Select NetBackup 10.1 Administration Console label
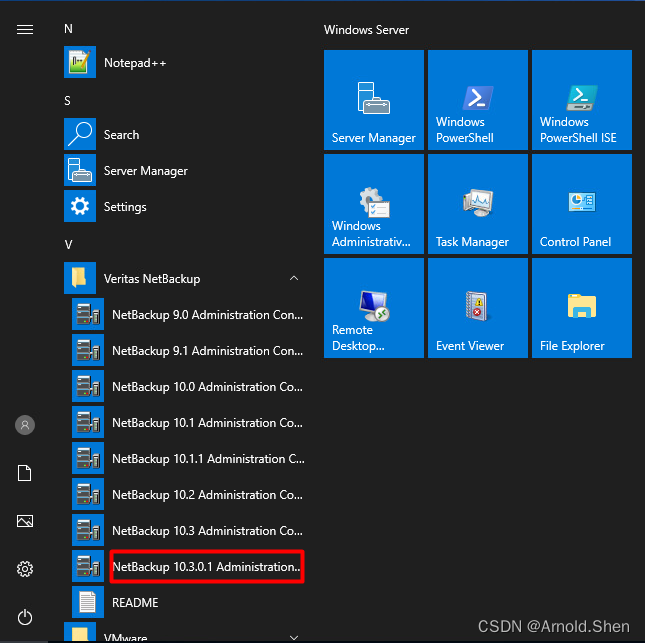This screenshot has width=645, height=643. tap(207, 423)
